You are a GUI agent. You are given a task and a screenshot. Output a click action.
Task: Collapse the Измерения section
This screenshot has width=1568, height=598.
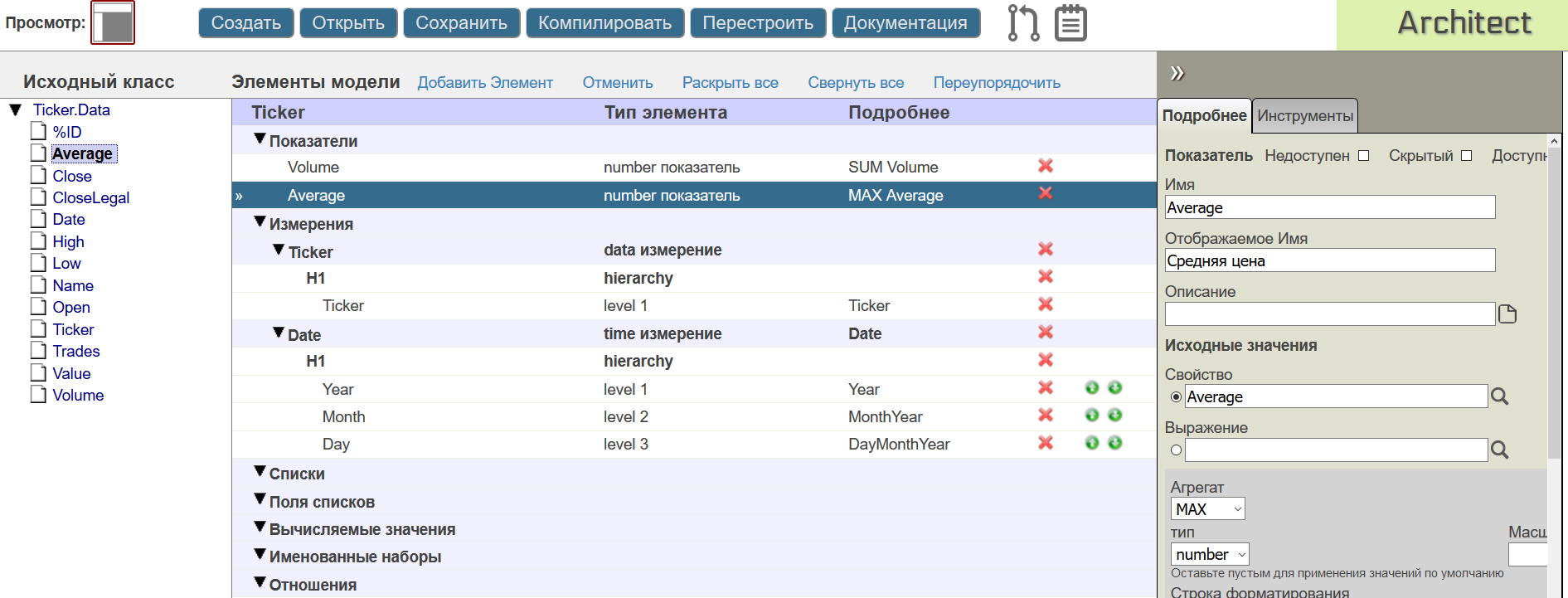[x=260, y=222]
